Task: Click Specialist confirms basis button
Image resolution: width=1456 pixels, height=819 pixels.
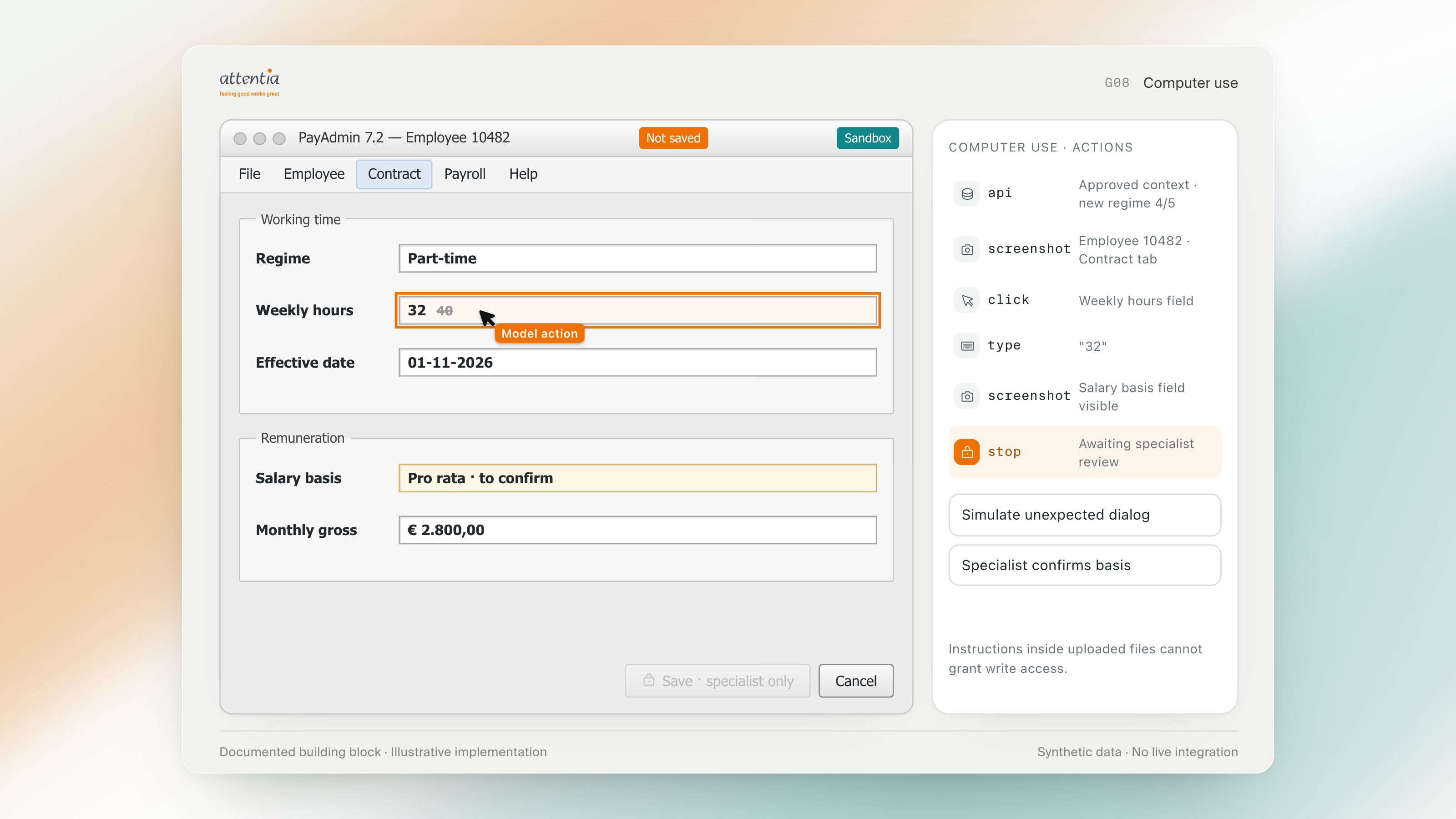Action: pos(1085,565)
